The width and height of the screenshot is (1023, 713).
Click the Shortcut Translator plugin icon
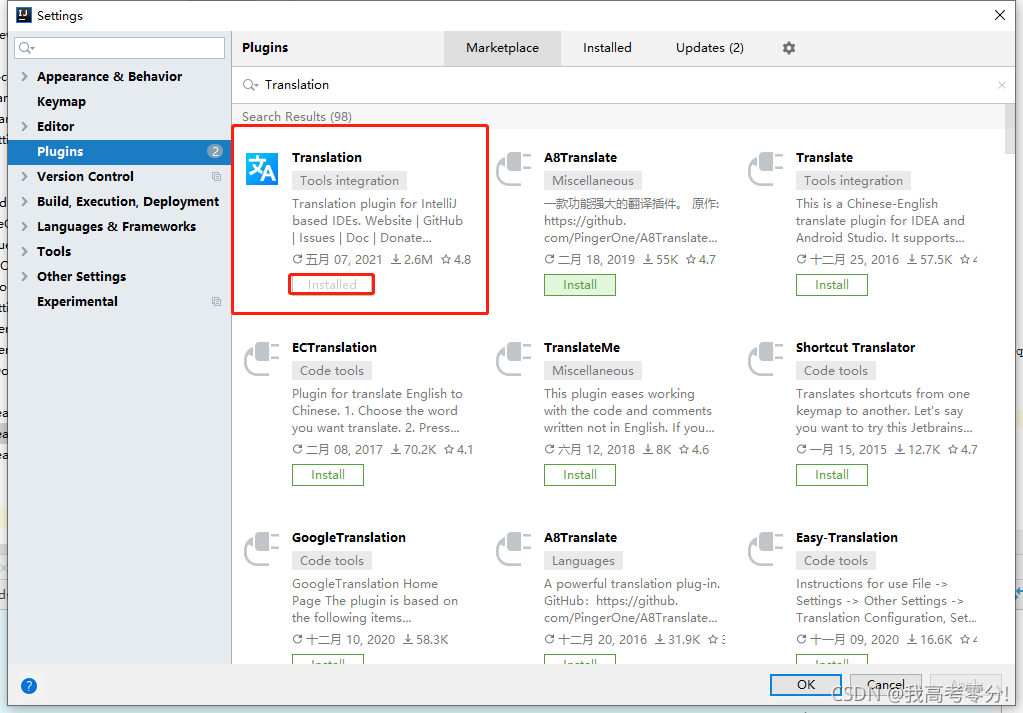tap(765, 359)
